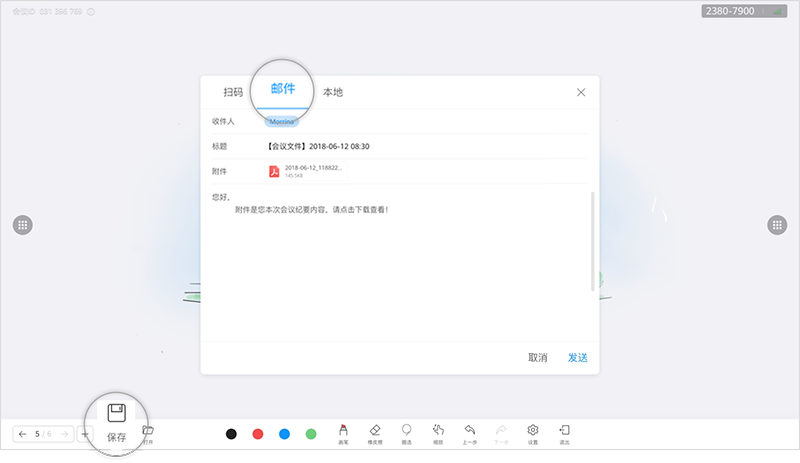Click the 取消 cancel button
This screenshot has height=463, width=800.
tap(538, 357)
